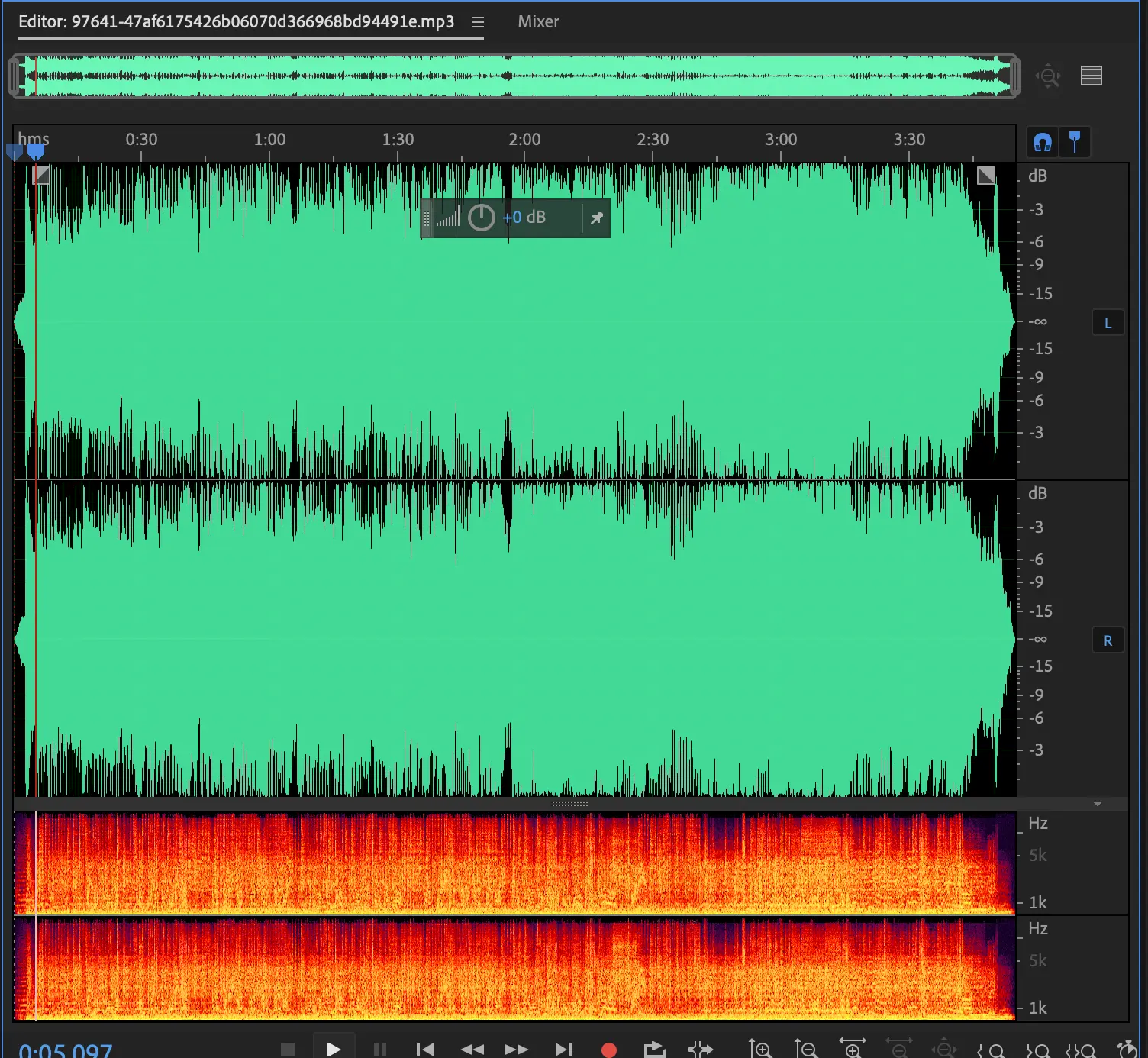
Task: Move playhead to previous marker
Action: tap(425, 1050)
